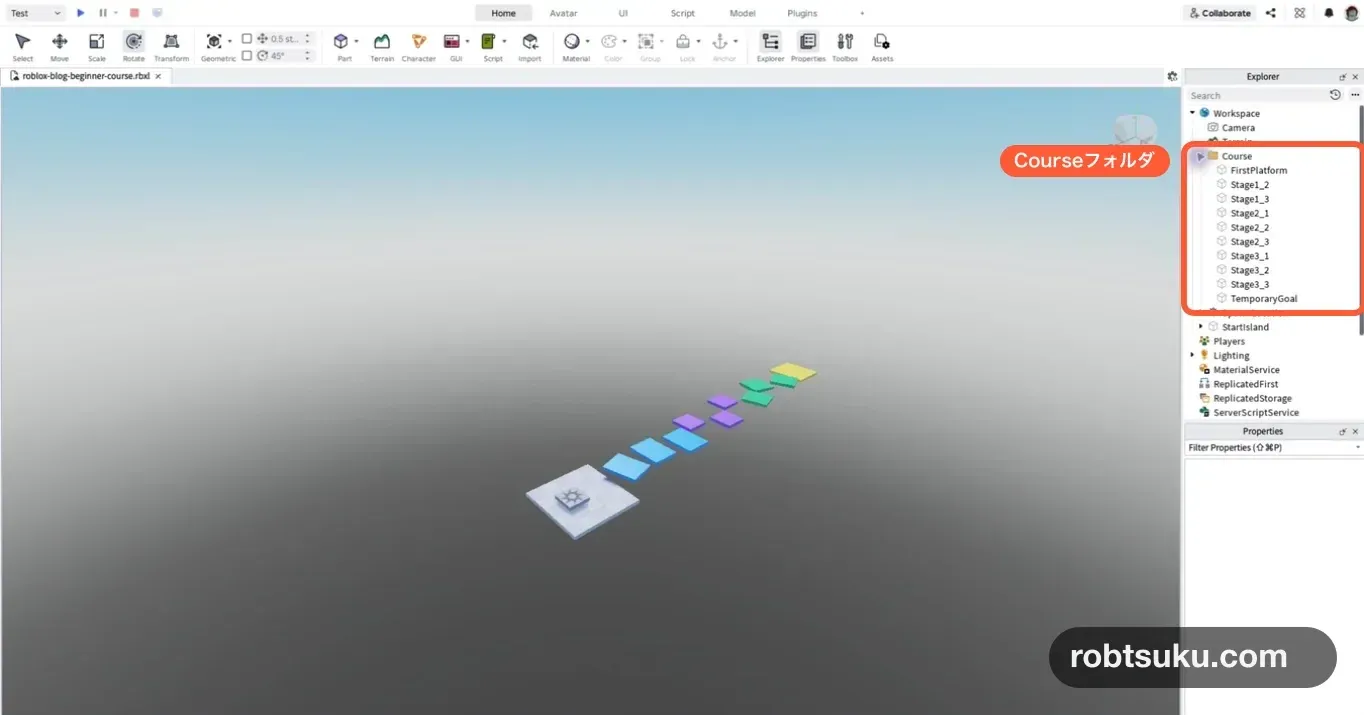1364x715 pixels.
Task: Click the Geometric mode icon
Action: click(x=214, y=42)
